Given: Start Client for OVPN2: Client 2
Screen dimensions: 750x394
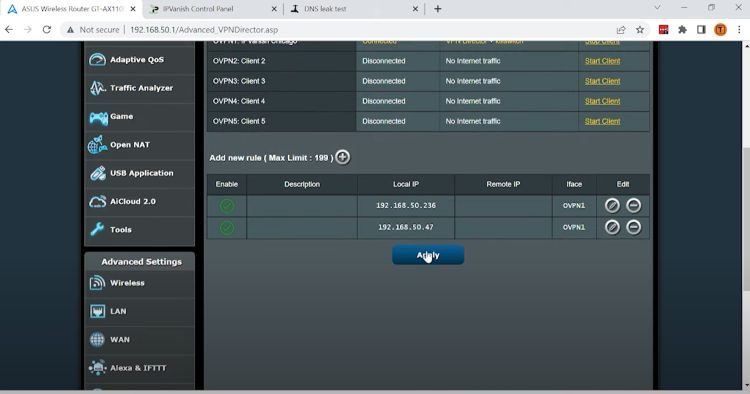Looking at the screenshot, I should [x=602, y=61].
